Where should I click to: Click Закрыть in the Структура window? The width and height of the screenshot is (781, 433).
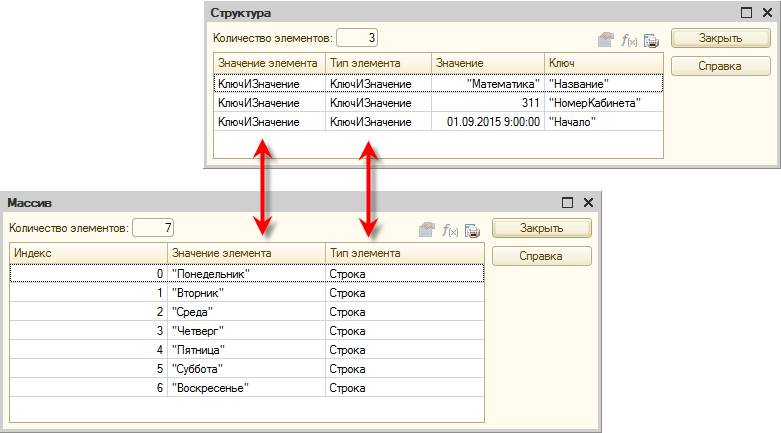(720, 38)
